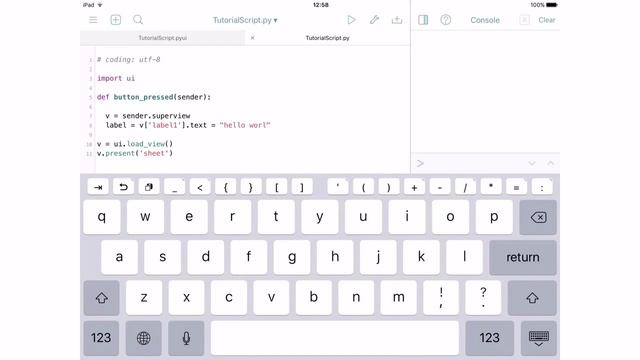This screenshot has height=360, width=640.
Task: Tap the battery indicator in status bar
Action: point(551,5)
